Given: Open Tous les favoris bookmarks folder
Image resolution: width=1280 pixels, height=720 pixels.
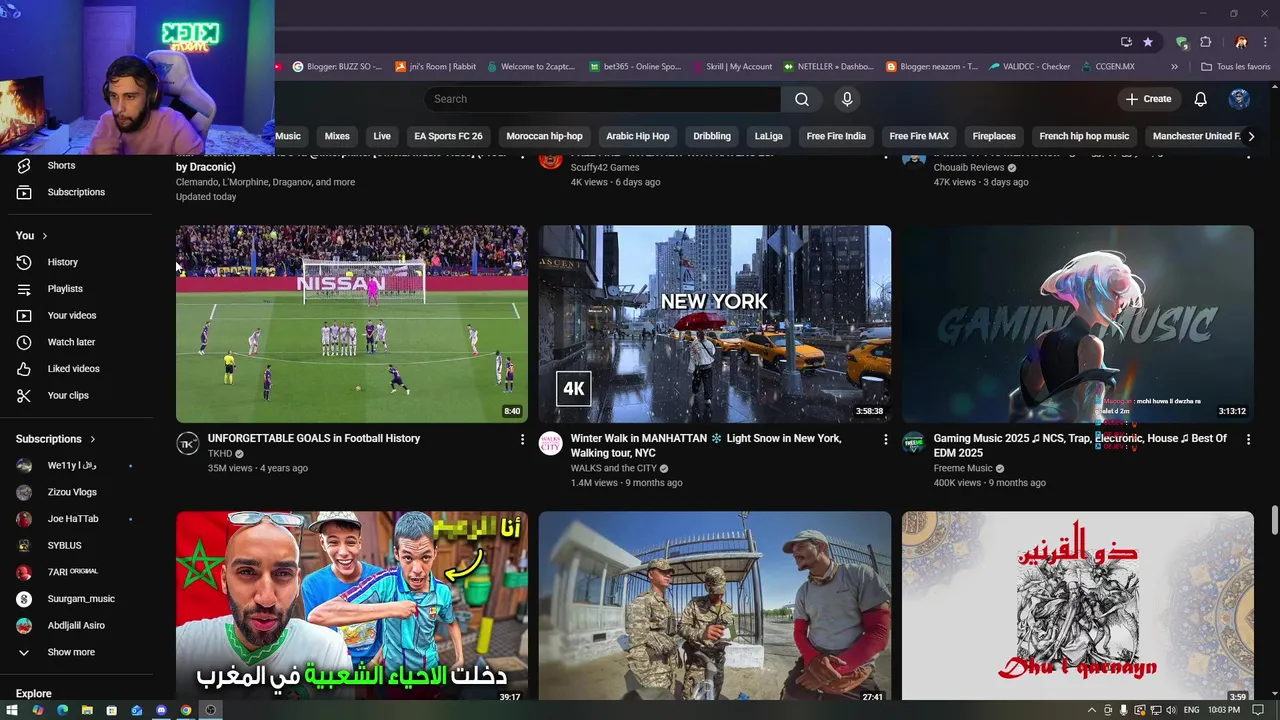Looking at the screenshot, I should [x=1236, y=67].
